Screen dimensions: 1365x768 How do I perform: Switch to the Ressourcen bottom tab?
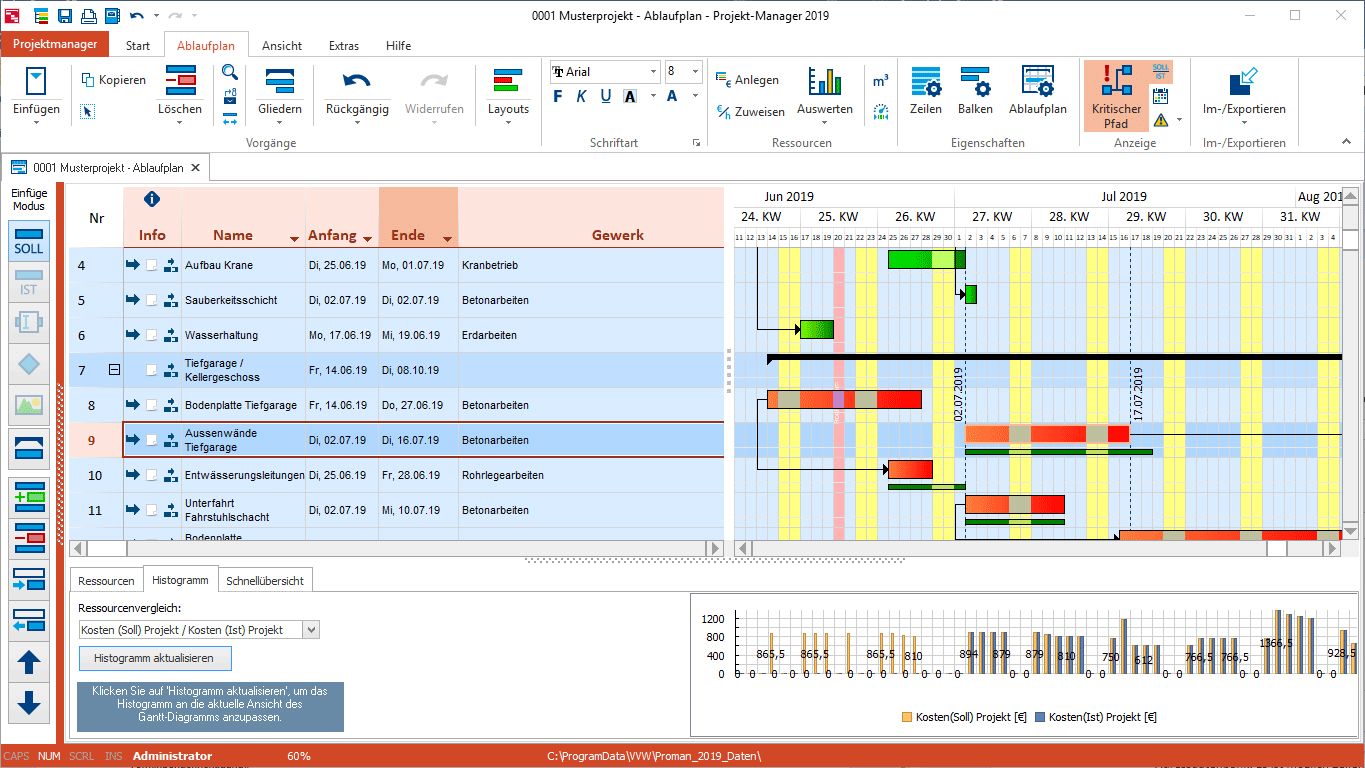coord(106,581)
